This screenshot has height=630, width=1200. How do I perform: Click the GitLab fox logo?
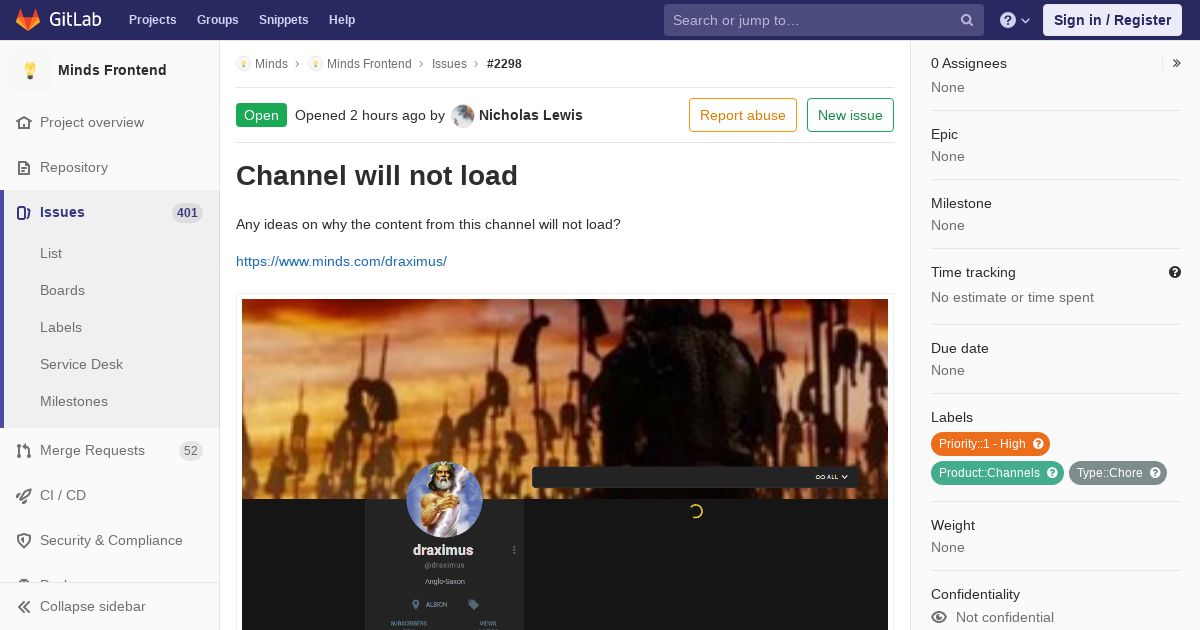pos(28,19)
